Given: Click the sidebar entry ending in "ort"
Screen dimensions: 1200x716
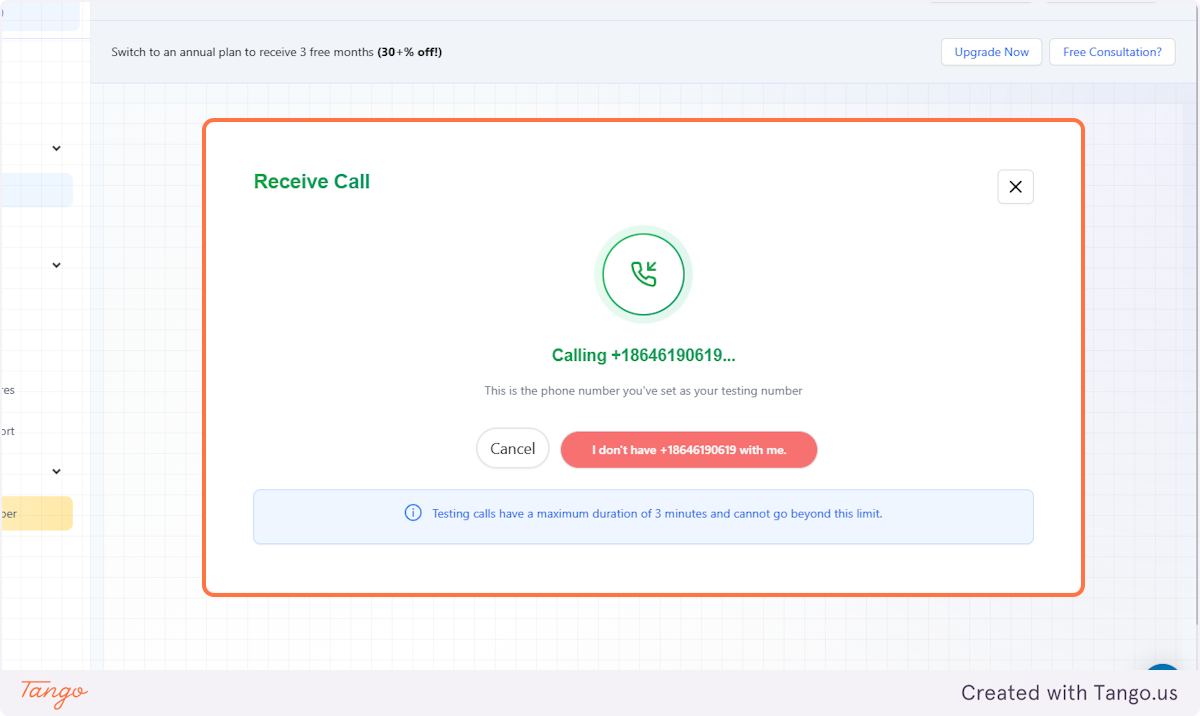Looking at the screenshot, I should coord(8,430).
